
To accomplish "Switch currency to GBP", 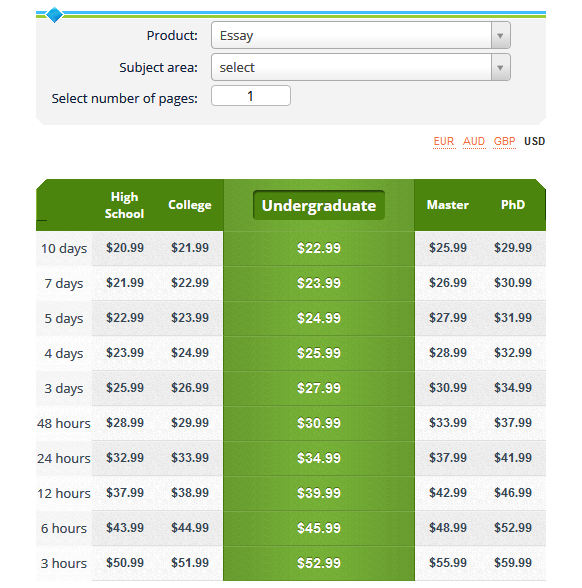I will (x=504, y=141).
